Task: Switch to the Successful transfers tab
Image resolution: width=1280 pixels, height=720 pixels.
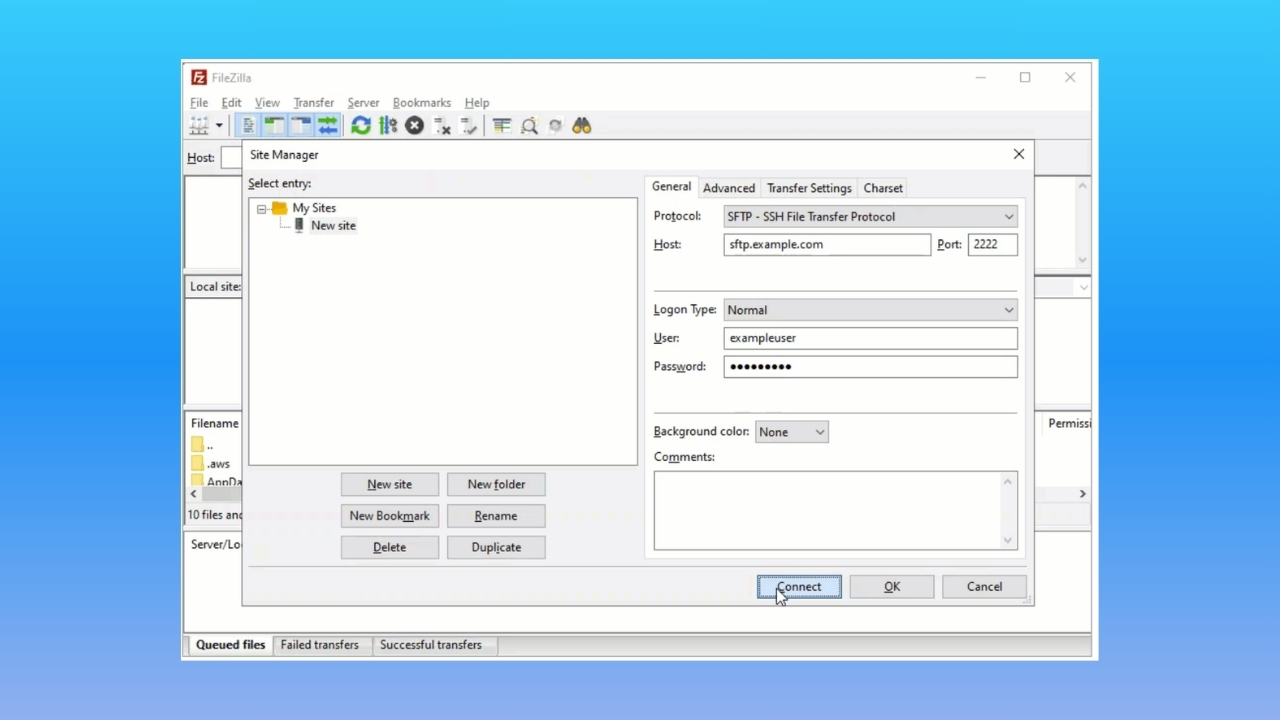Action: (x=431, y=645)
